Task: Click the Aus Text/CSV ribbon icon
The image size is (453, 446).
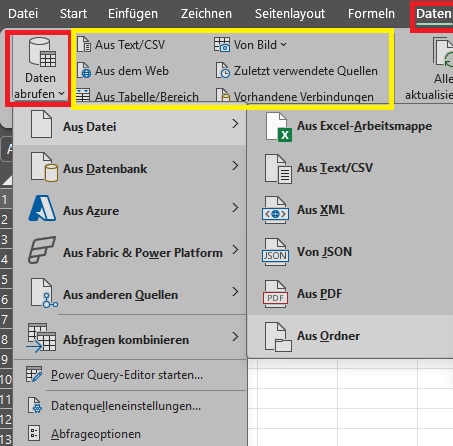Action: (x=84, y=45)
